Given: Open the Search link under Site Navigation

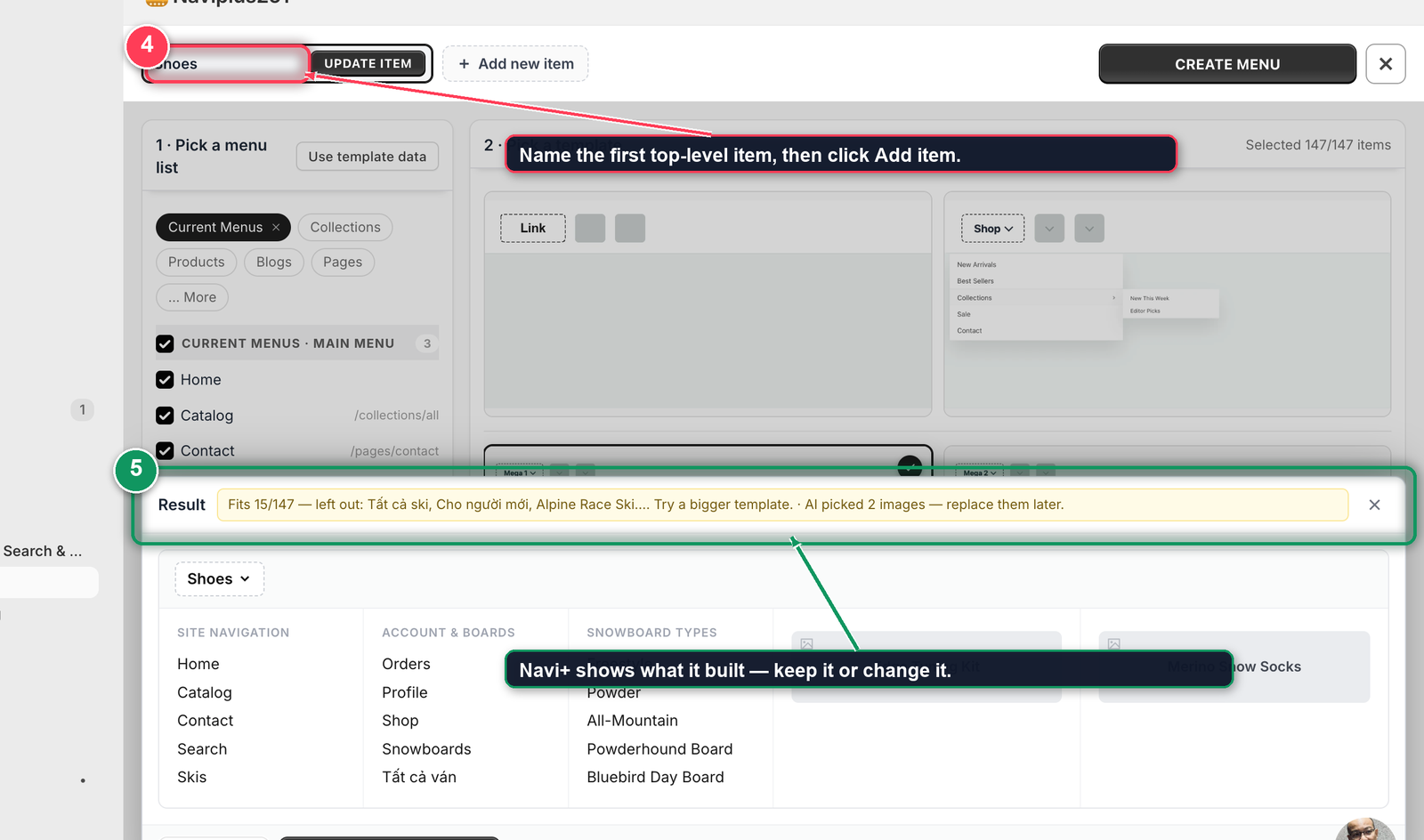Looking at the screenshot, I should tap(202, 749).
